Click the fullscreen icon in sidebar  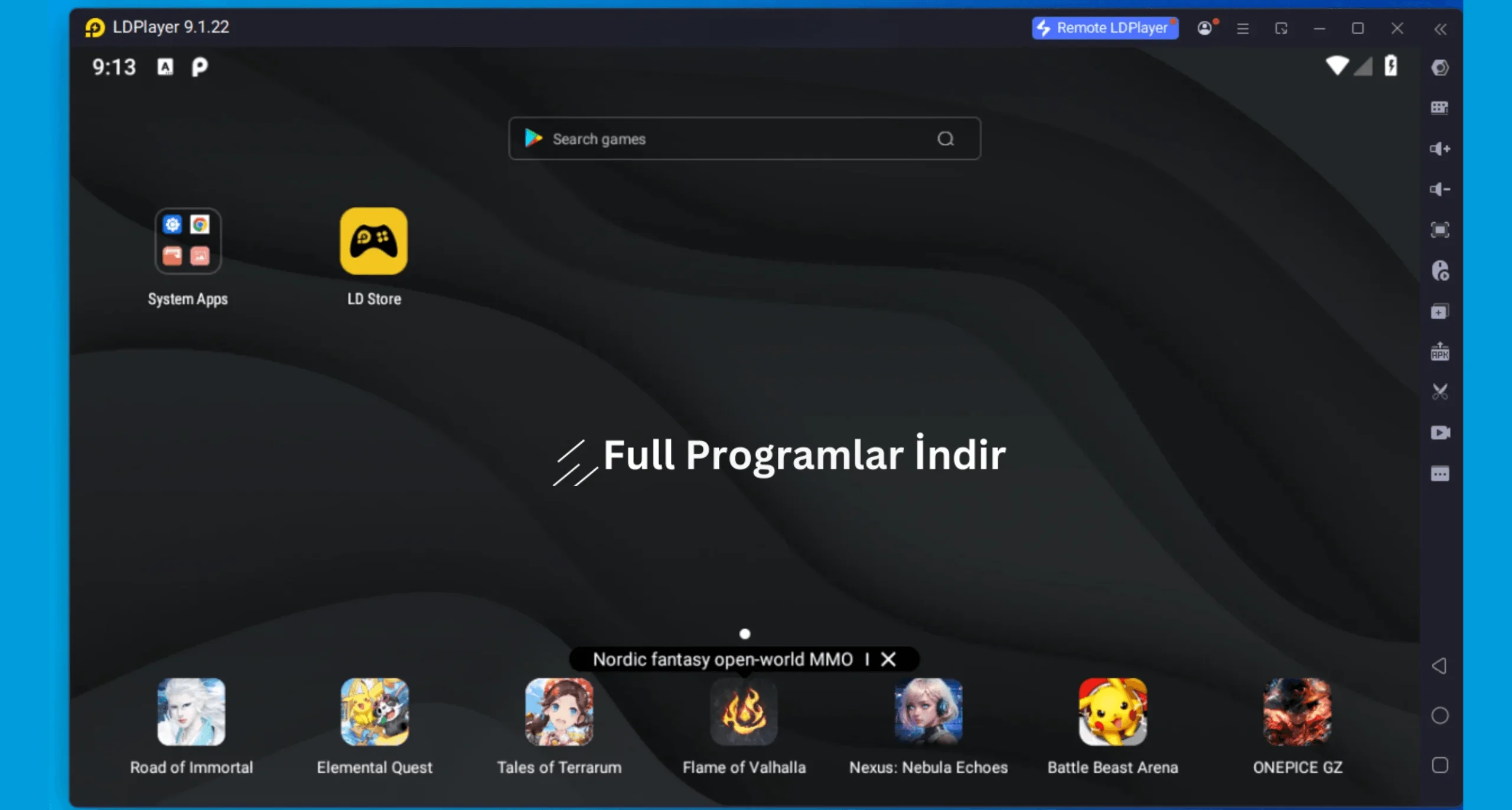coord(1440,230)
